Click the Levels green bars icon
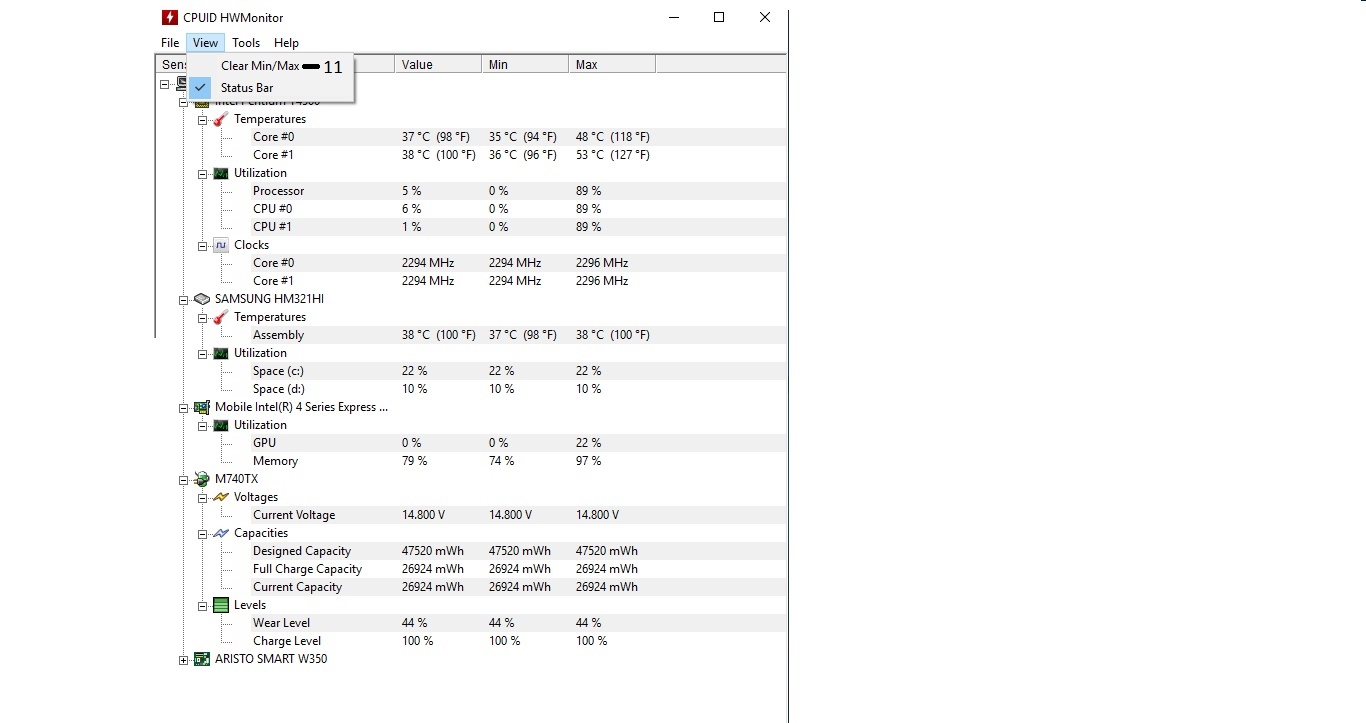Image resolution: width=1366 pixels, height=723 pixels. tap(221, 605)
